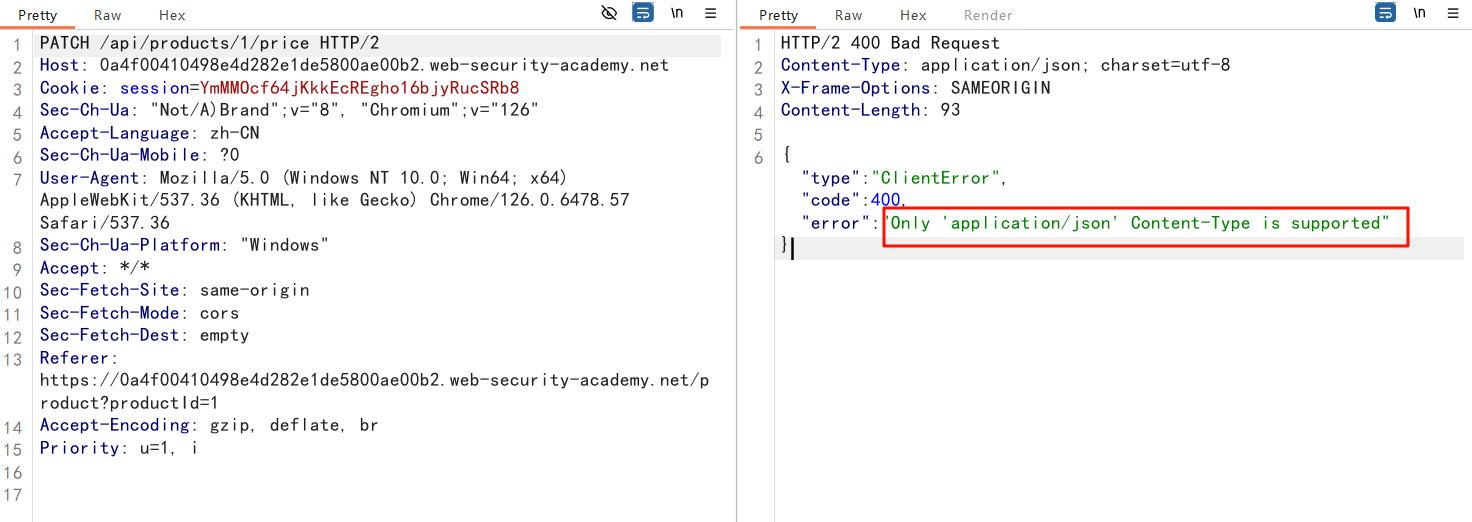Open the response viewer hamburger options menu
The height and width of the screenshot is (522, 1472).
pyautogui.click(x=1452, y=13)
